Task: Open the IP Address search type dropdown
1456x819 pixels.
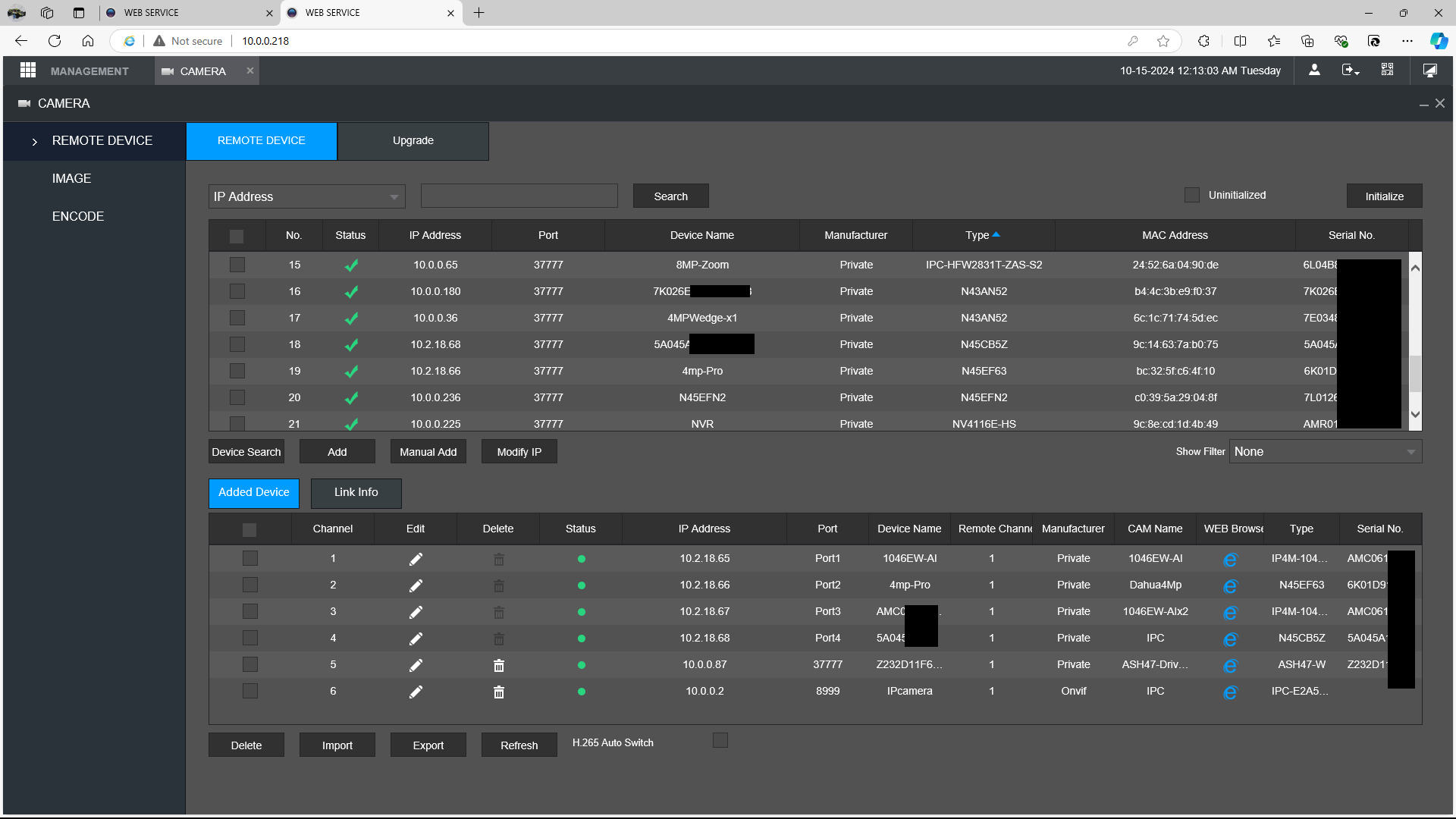Action: [x=306, y=196]
